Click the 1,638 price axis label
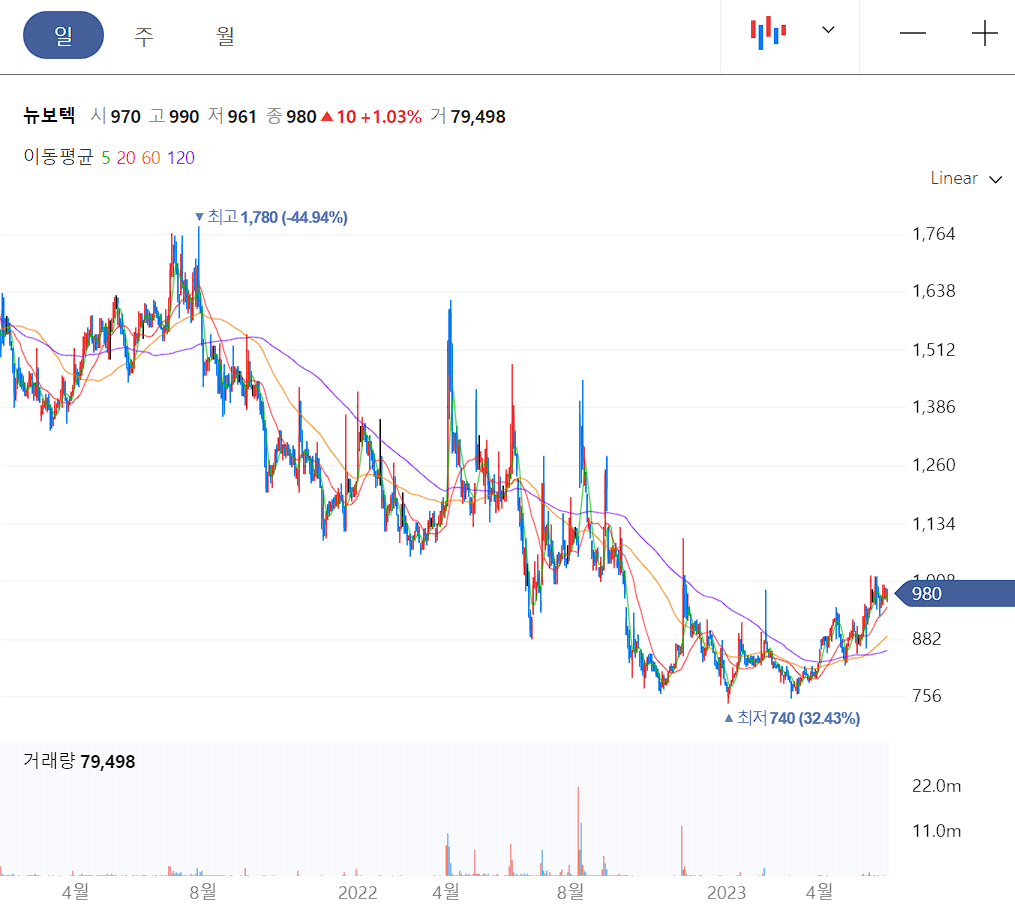 [933, 291]
